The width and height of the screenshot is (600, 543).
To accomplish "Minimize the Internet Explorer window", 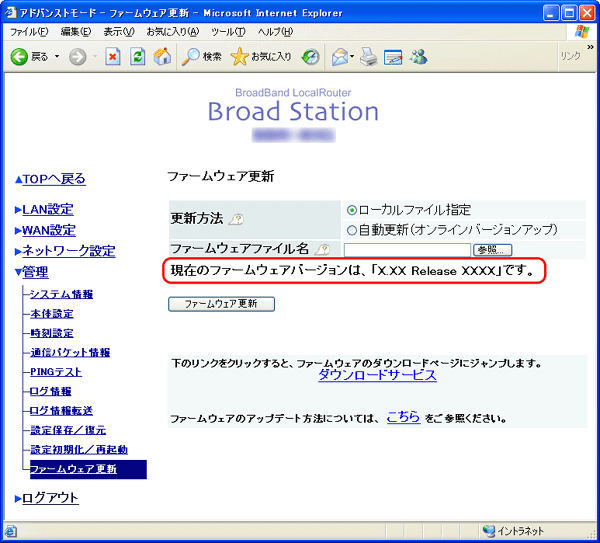I will point(551,13).
